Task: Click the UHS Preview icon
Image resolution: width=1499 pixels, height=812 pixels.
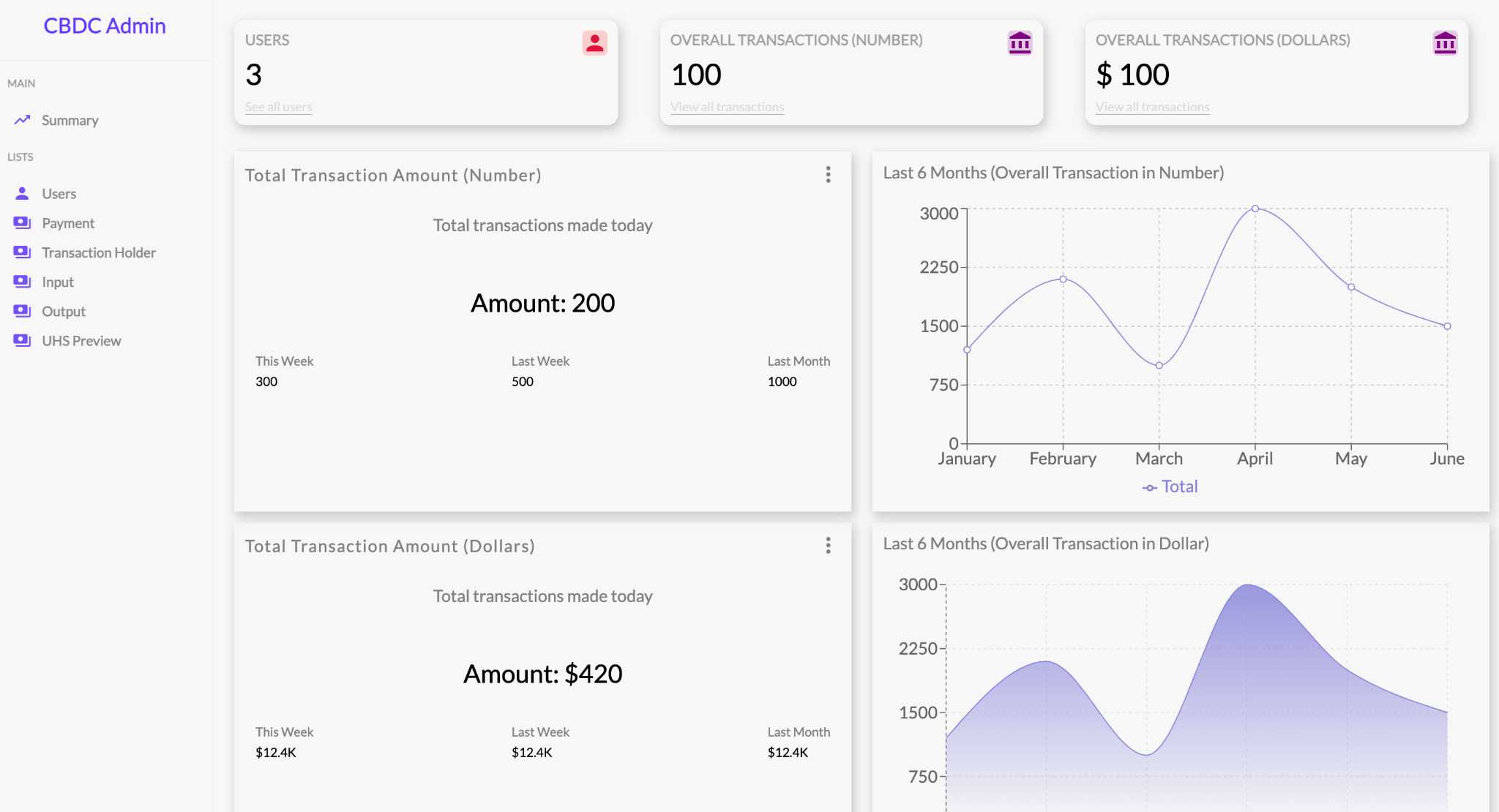Action: [22, 340]
